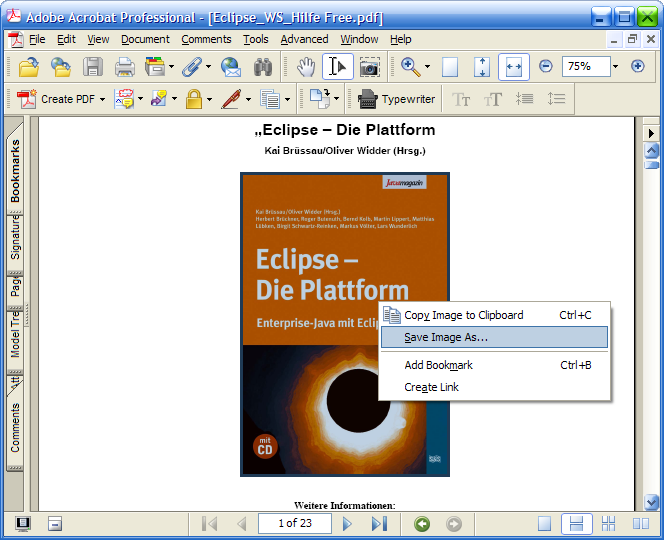Switch to Facing pages layout
This screenshot has height=540, width=664.
coord(641,524)
